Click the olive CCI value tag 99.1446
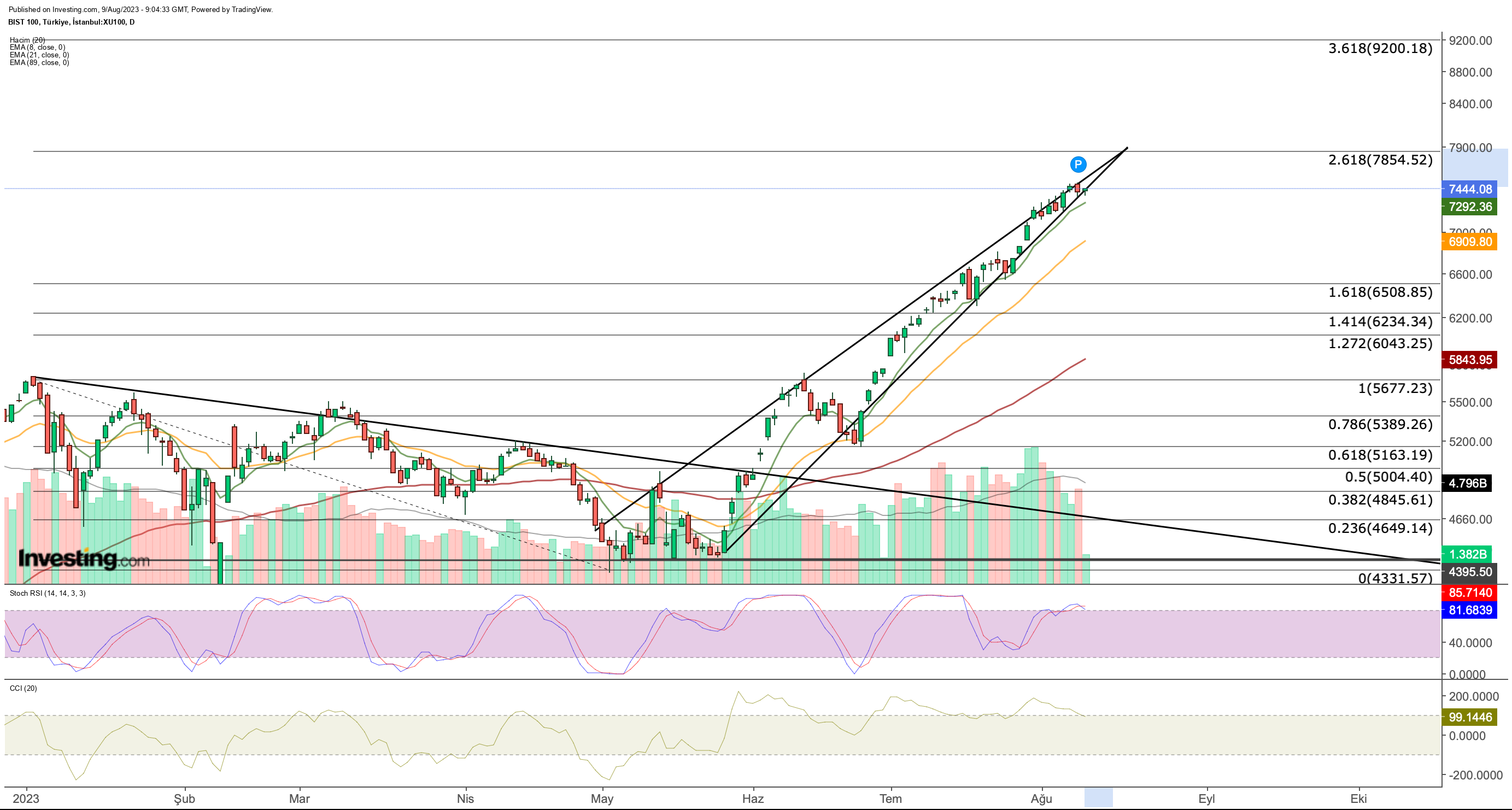1512x810 pixels. tap(1470, 717)
